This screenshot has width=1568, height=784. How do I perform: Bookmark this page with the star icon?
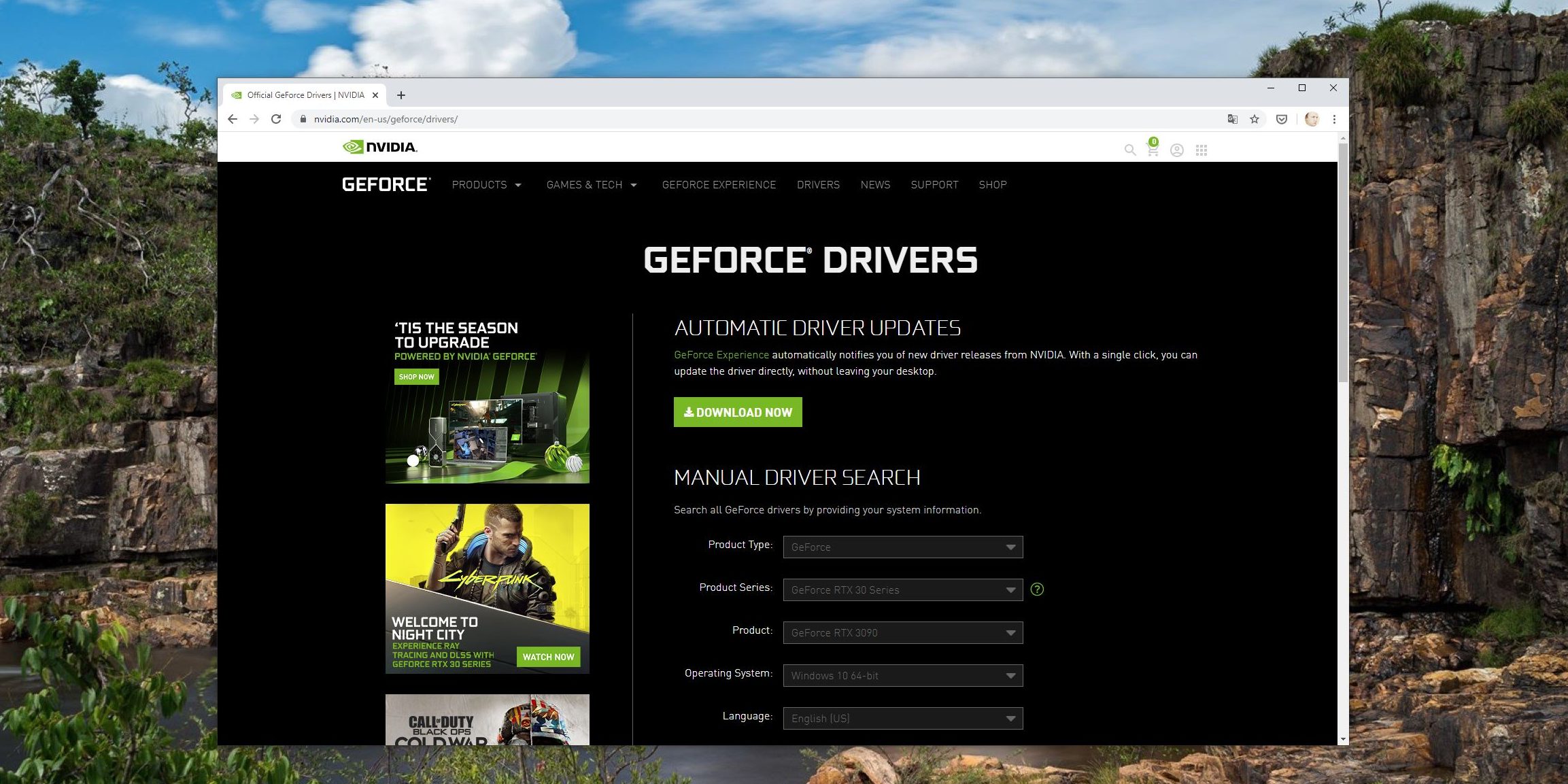pos(1255,119)
